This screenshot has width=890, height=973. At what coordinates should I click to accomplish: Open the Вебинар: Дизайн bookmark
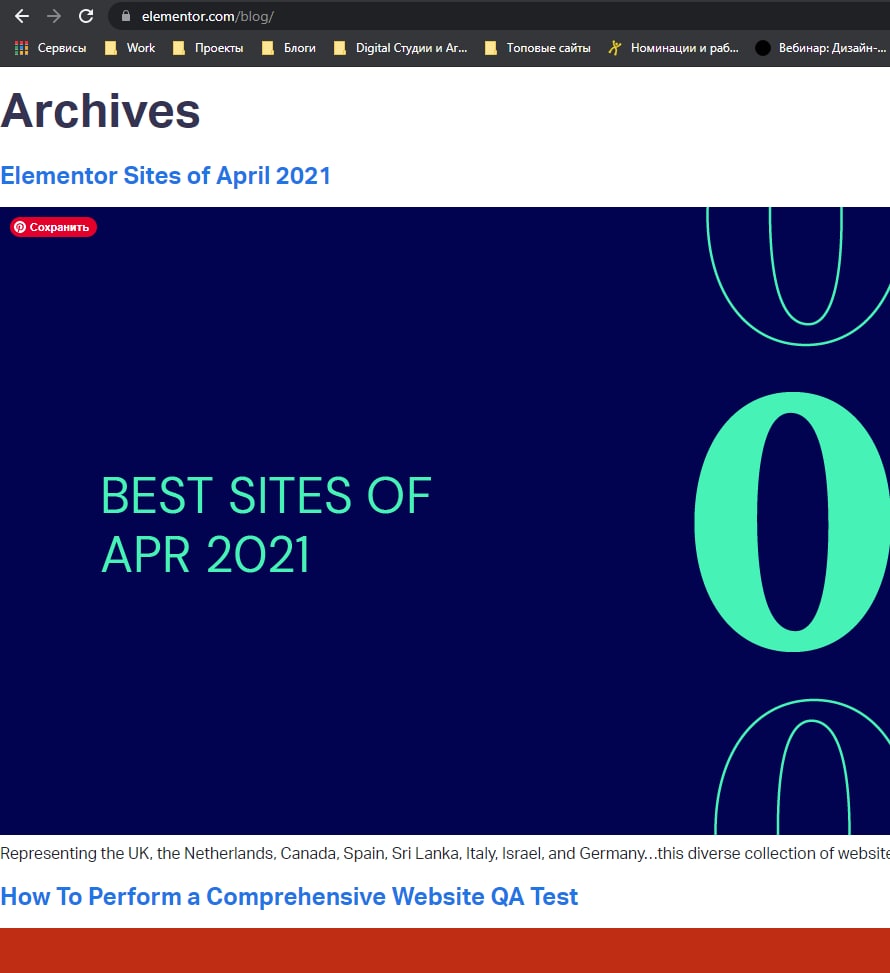tap(821, 48)
